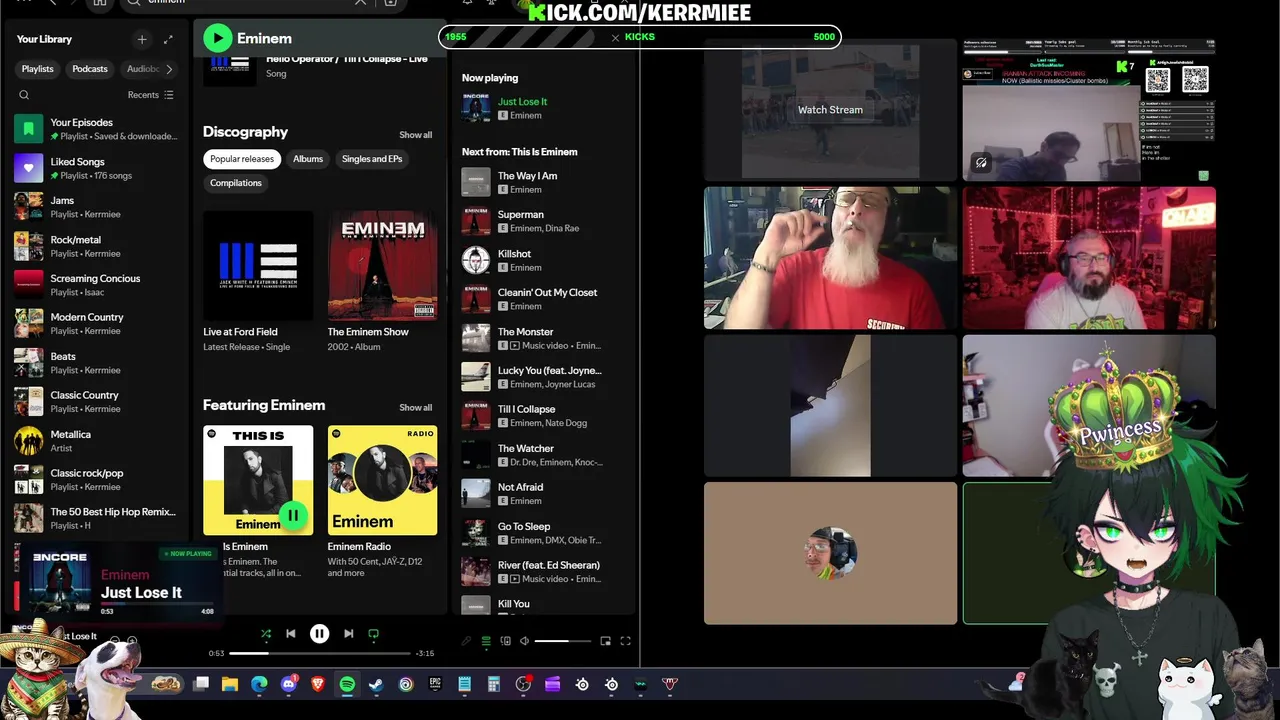The image size is (1280, 720).
Task: Open the Jams playlist
Action: [x=96, y=207]
